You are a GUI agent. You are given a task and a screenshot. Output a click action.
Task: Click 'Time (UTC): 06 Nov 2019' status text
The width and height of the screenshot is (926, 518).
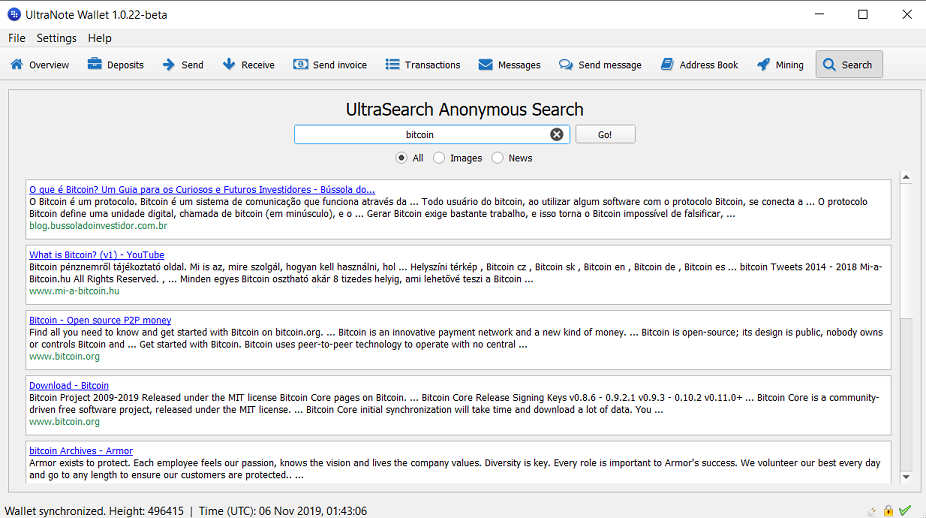click(283, 511)
